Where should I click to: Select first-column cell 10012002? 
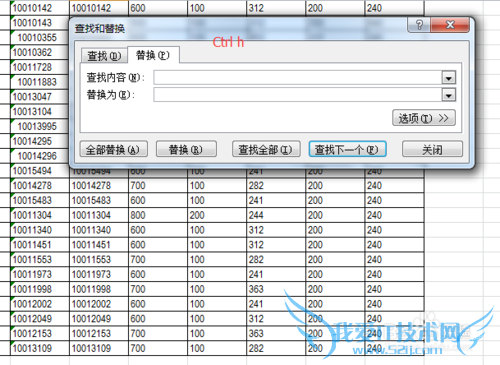40,304
